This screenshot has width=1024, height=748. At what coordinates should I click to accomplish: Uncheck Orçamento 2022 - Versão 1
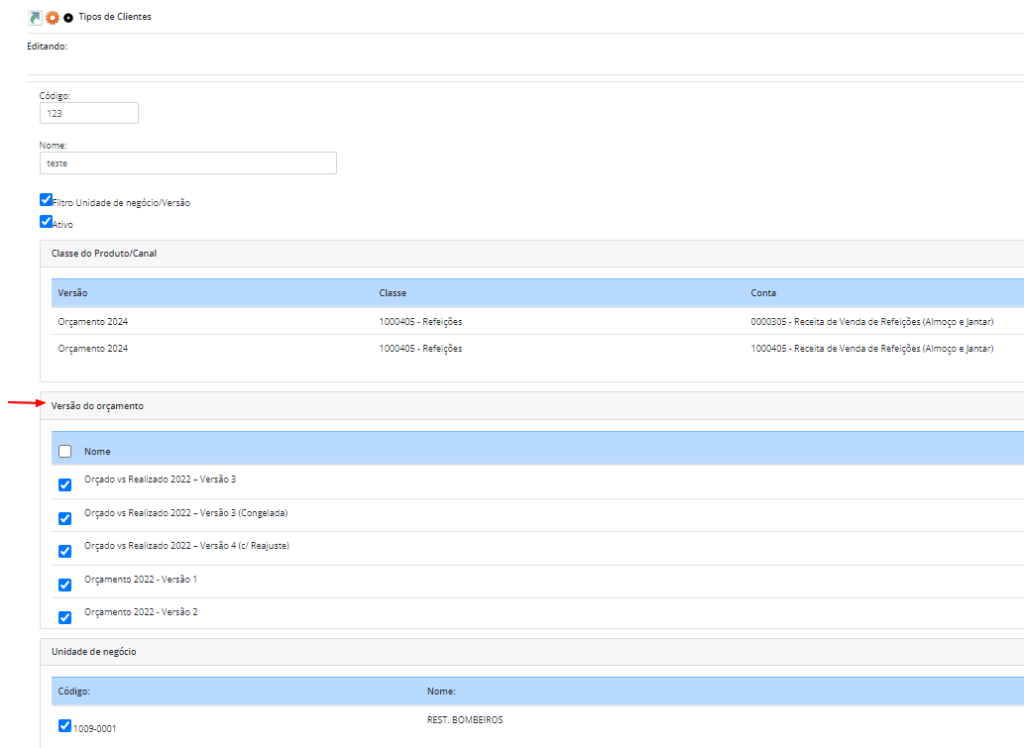pyautogui.click(x=65, y=585)
